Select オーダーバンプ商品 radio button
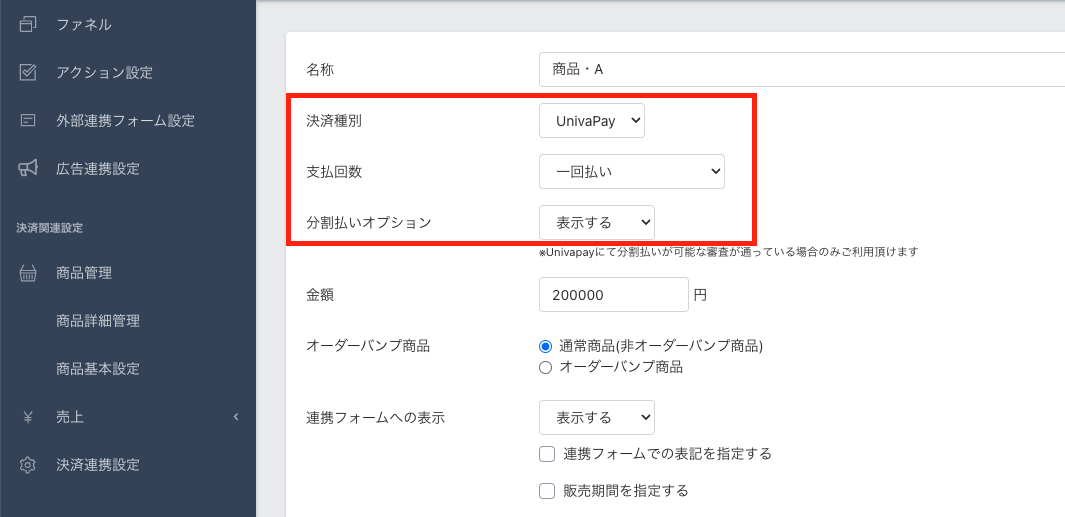Viewport: 1065px width, 517px height. [545, 367]
